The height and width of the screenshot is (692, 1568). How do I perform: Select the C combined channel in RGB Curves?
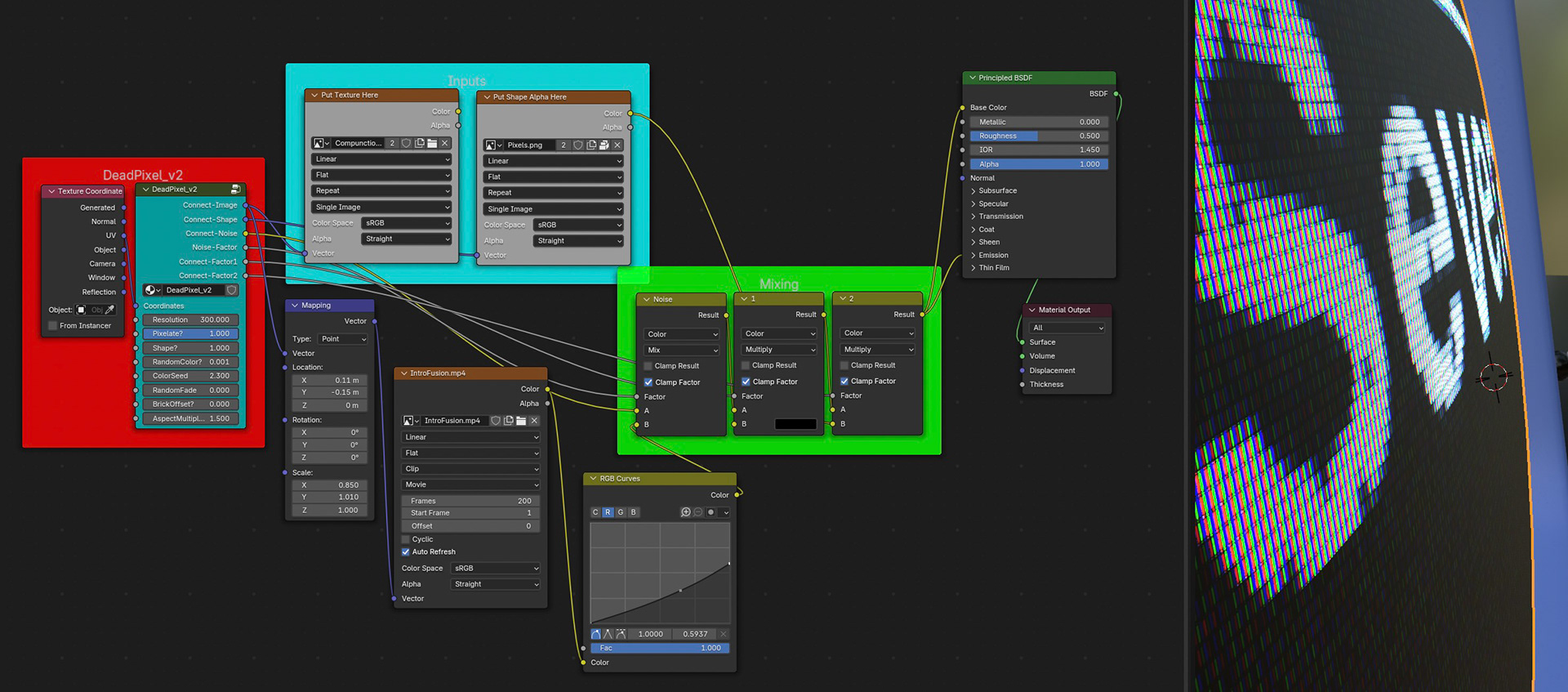point(595,512)
